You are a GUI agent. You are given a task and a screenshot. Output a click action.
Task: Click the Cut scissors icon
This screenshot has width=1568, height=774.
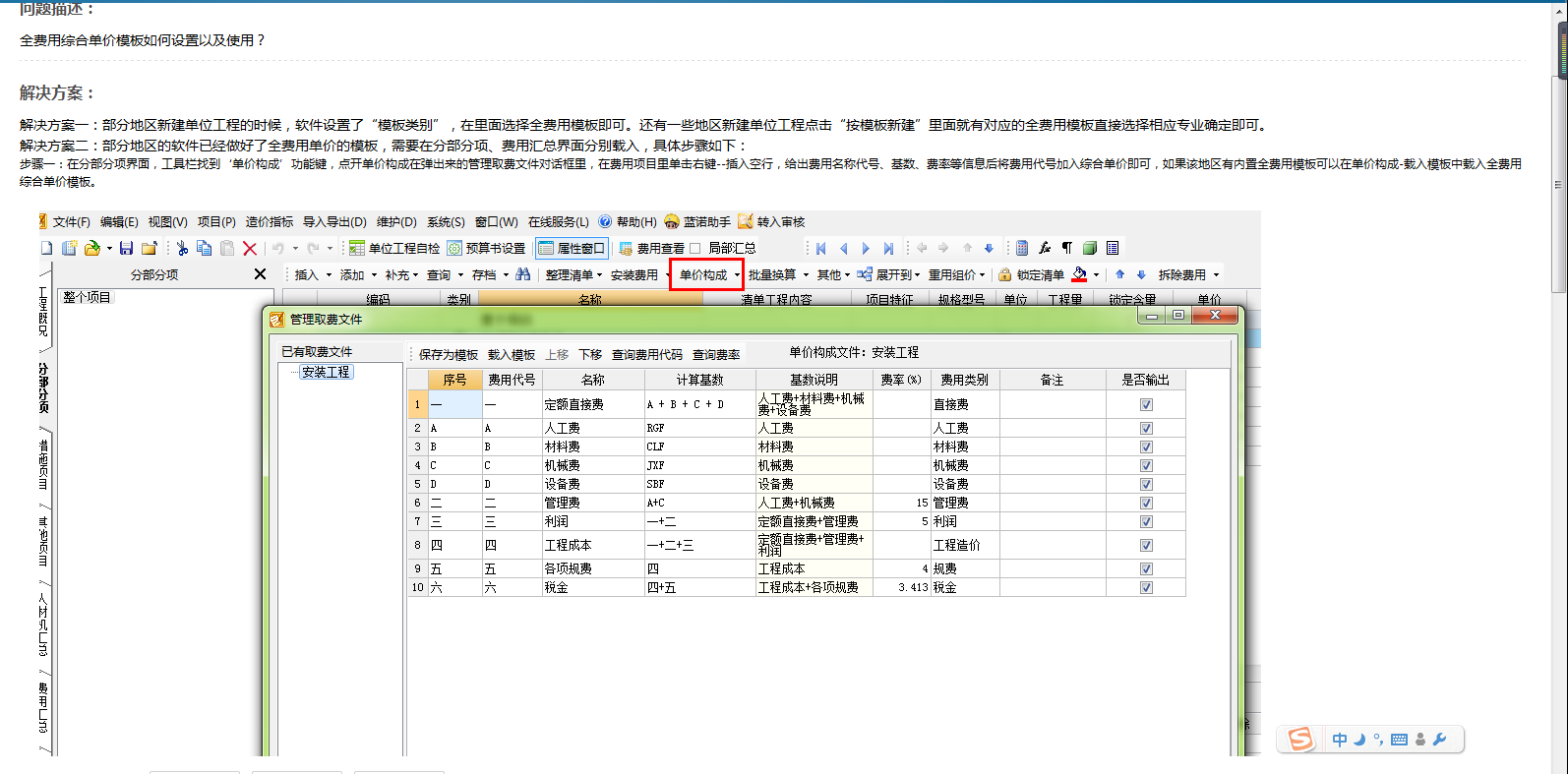(x=182, y=248)
